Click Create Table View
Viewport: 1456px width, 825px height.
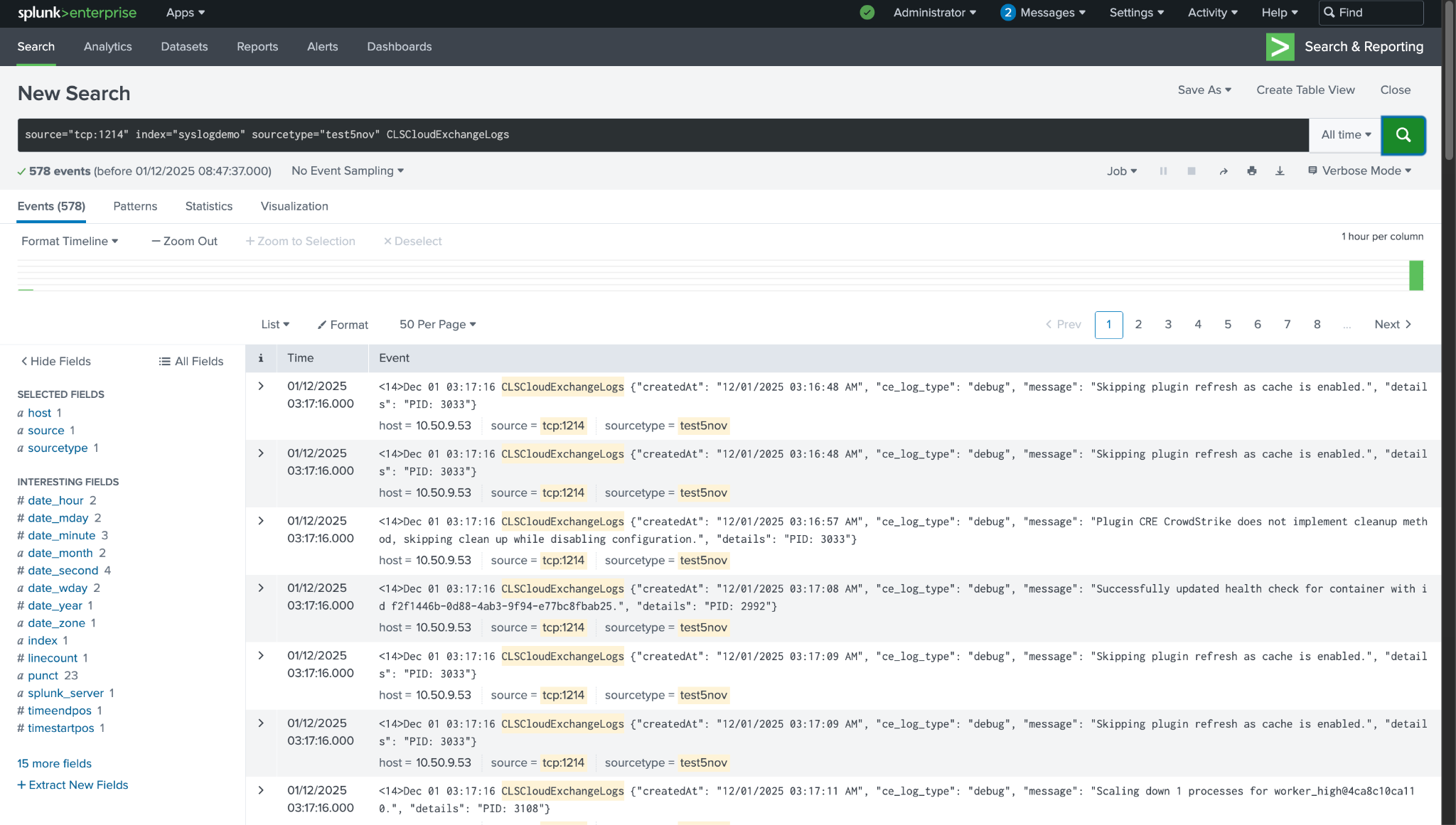[x=1305, y=90]
